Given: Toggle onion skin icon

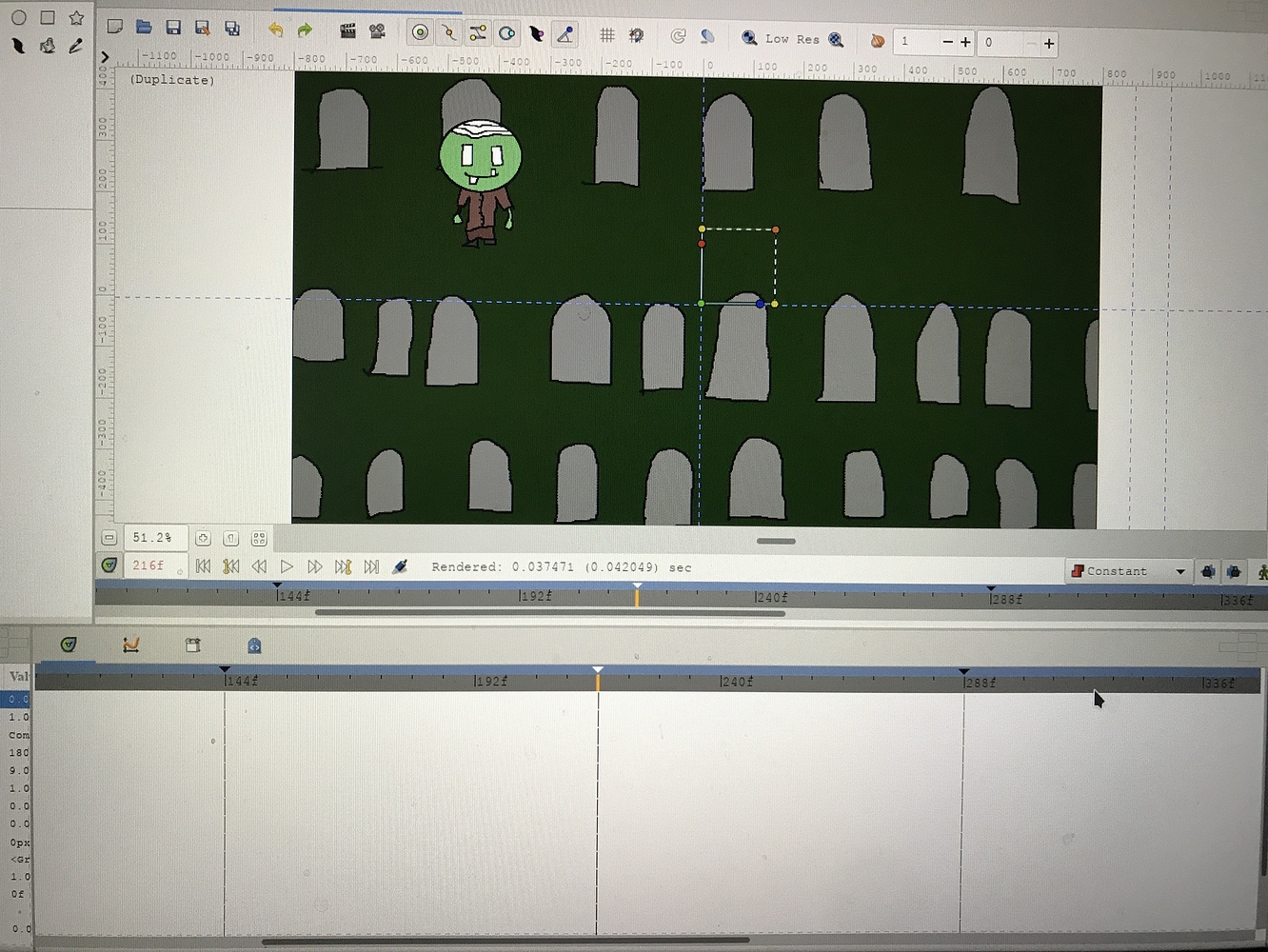Looking at the screenshot, I should tap(877, 40).
